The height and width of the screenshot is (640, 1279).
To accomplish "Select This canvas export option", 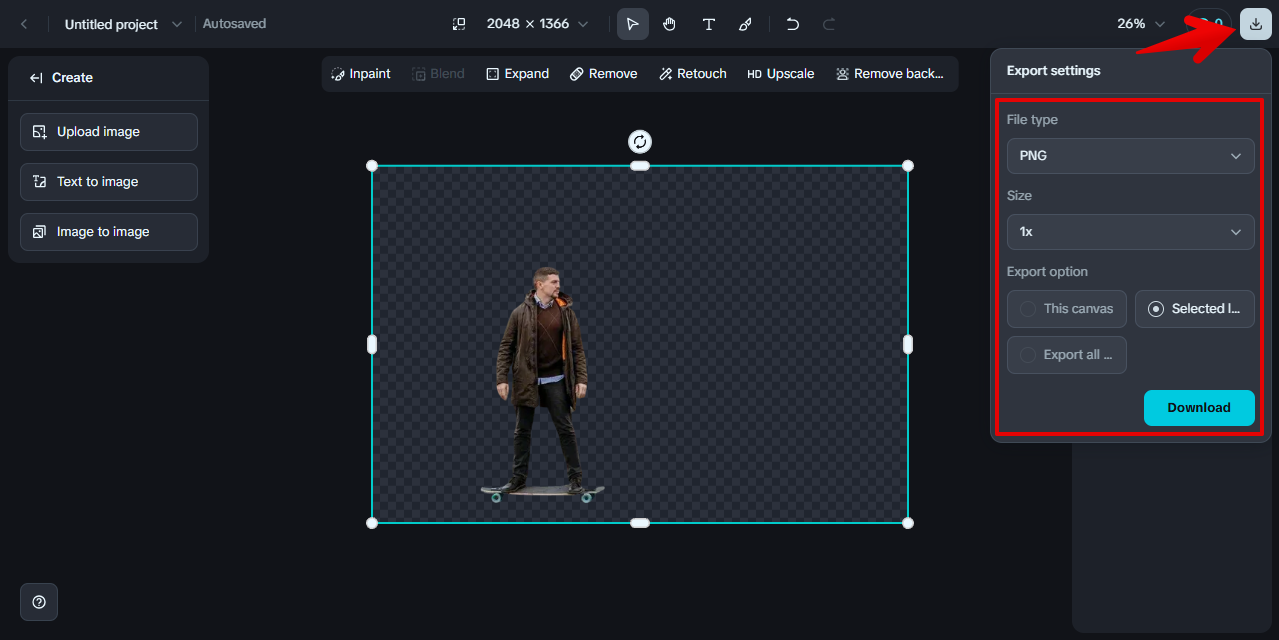I will [x=1067, y=309].
